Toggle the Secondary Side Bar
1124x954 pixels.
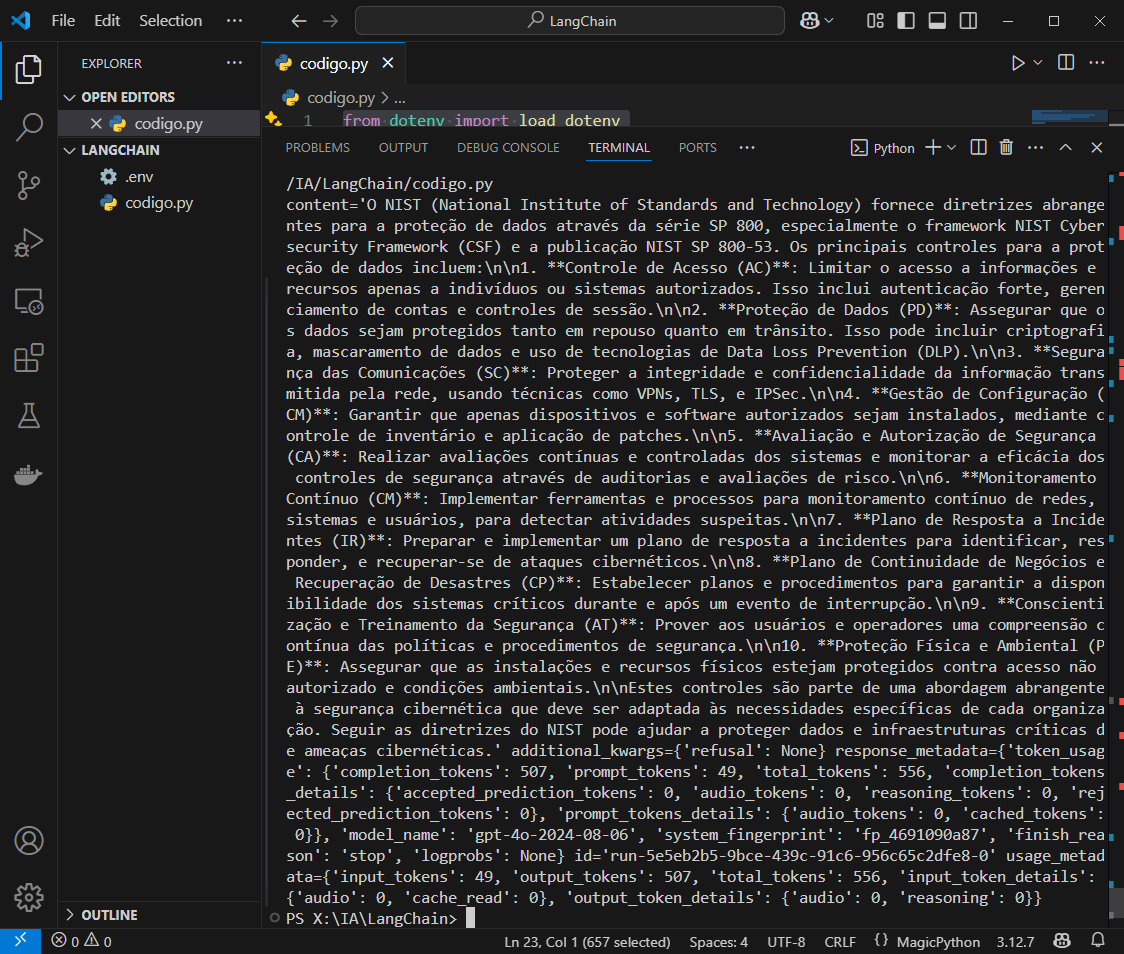968,21
